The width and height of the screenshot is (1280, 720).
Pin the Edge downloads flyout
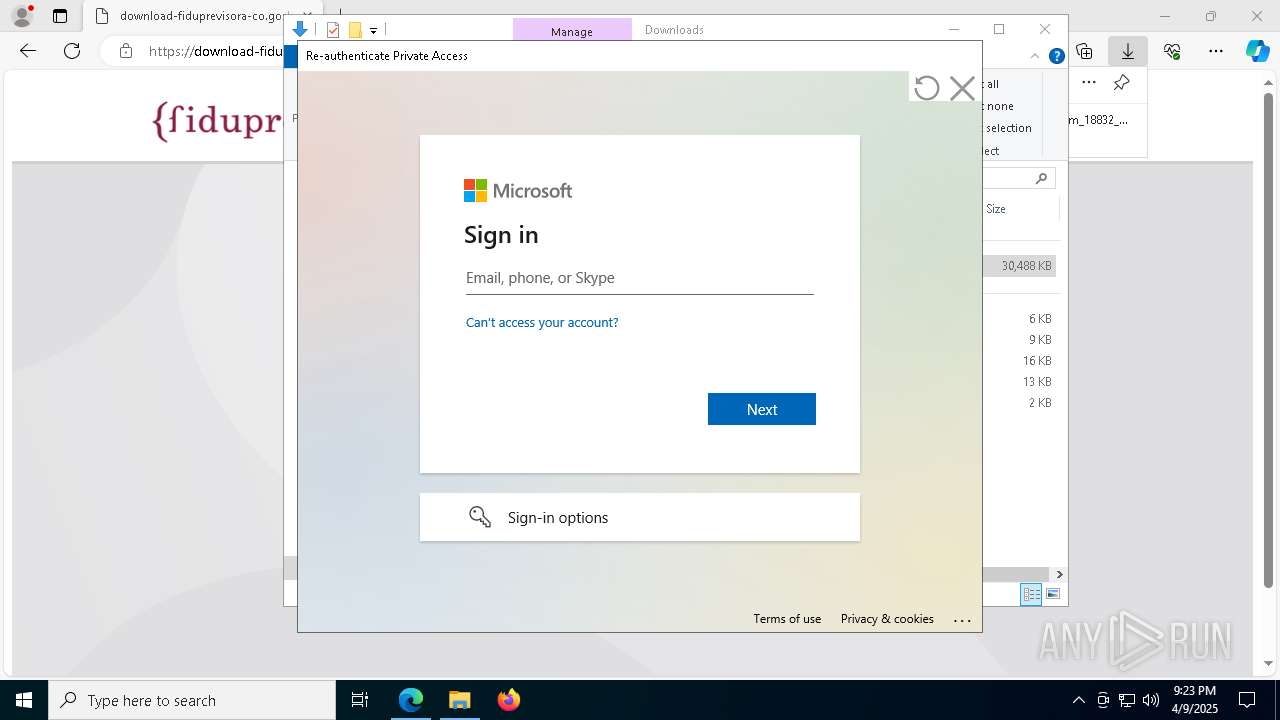1122,83
